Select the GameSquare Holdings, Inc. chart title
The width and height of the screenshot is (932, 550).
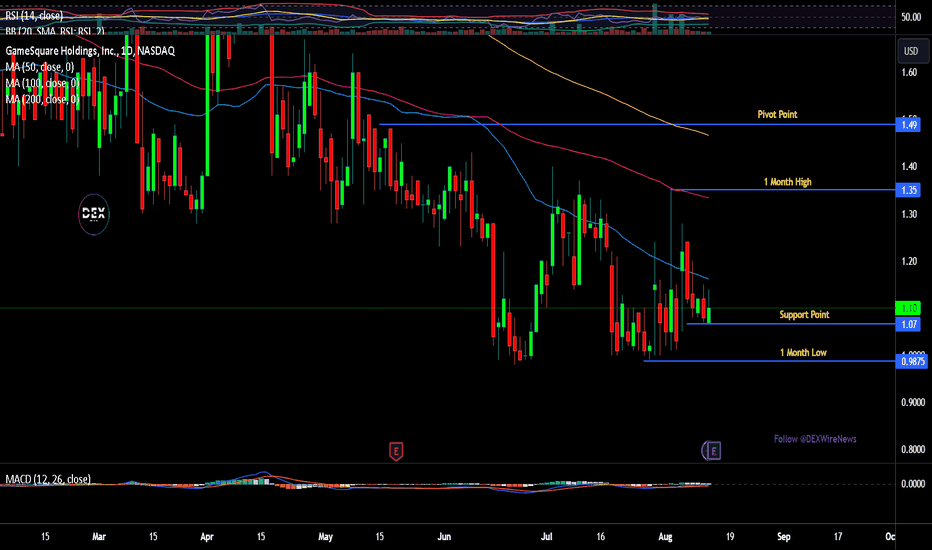(x=90, y=51)
